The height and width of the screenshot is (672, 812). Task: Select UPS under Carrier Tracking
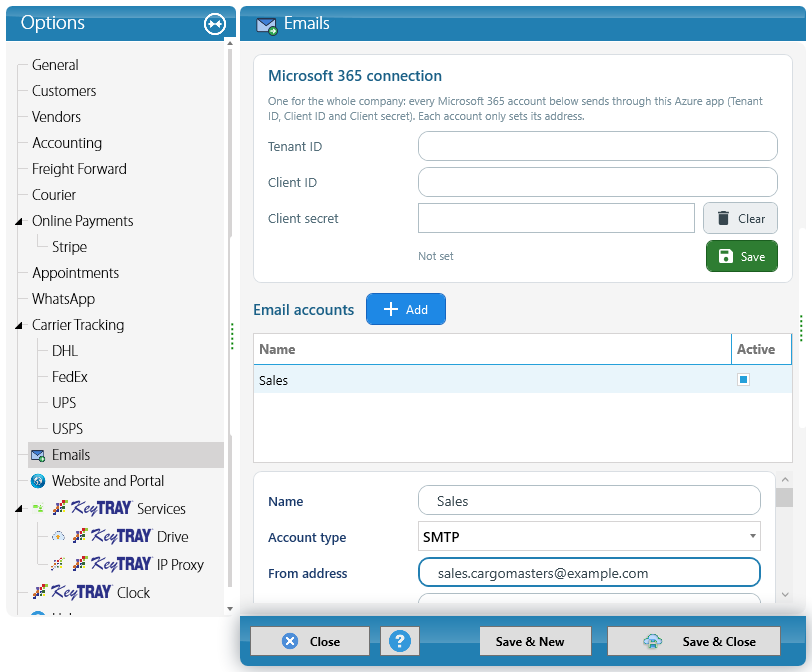64,403
